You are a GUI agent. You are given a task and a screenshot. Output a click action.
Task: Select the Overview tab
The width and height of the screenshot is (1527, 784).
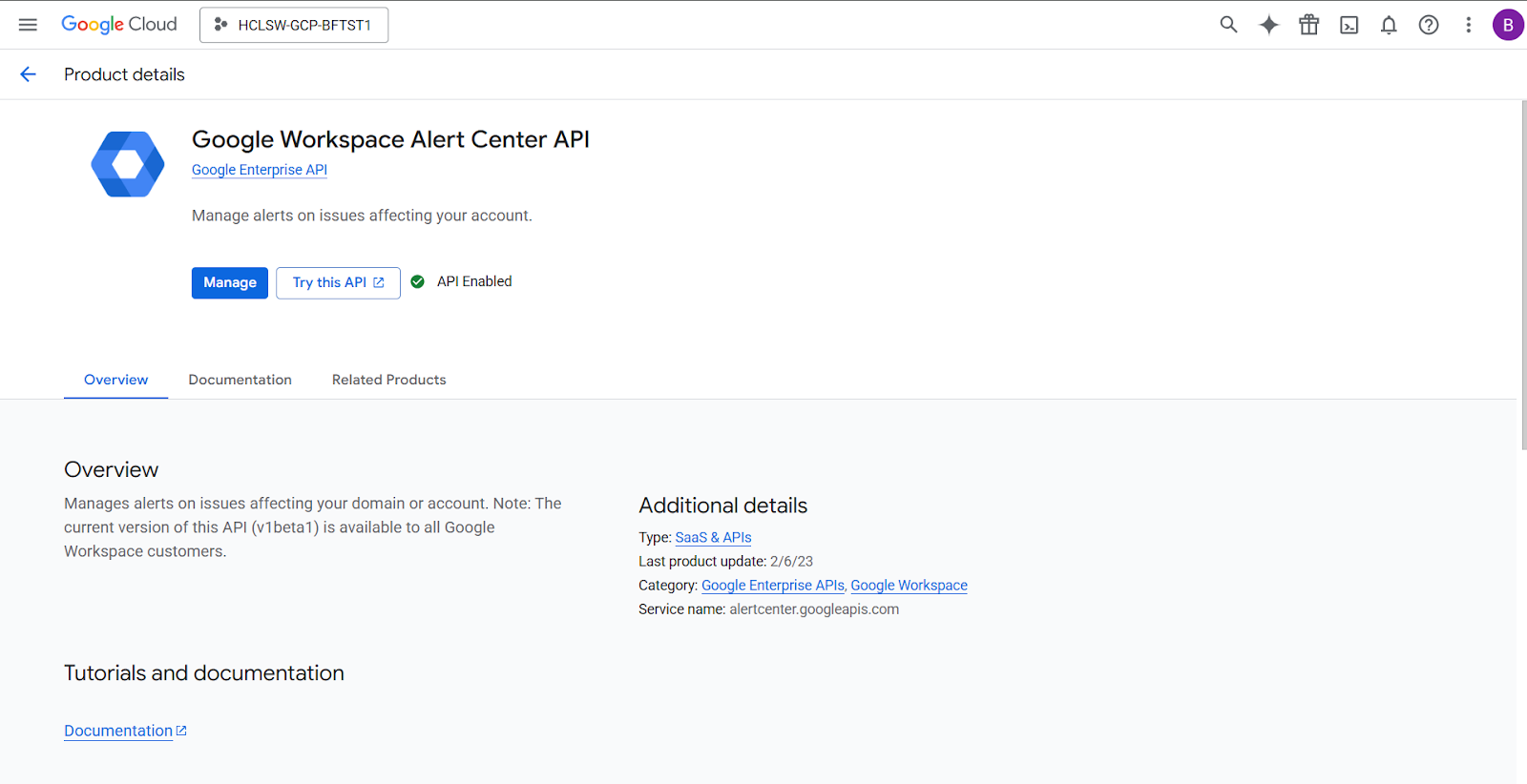click(x=115, y=380)
